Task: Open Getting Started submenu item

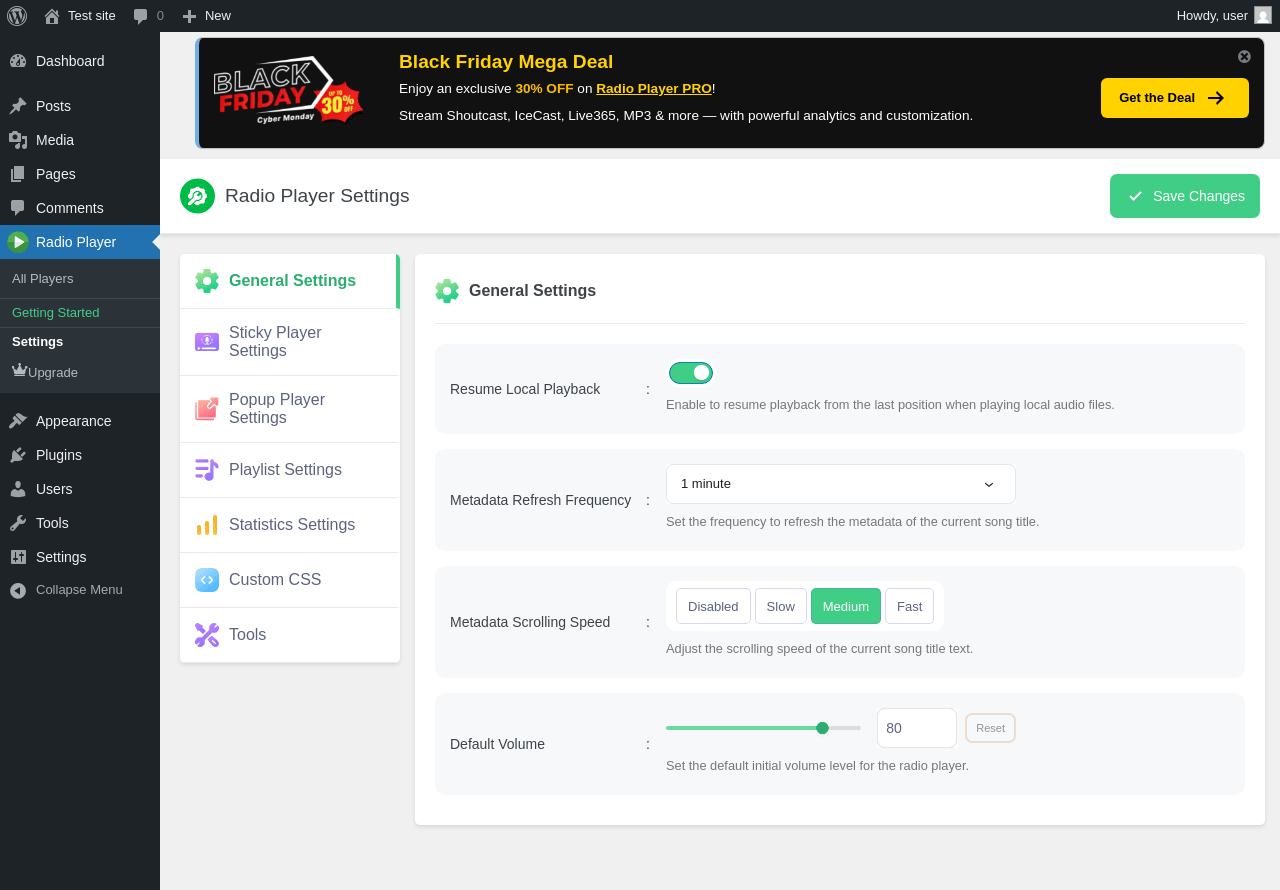Action: 80,312
